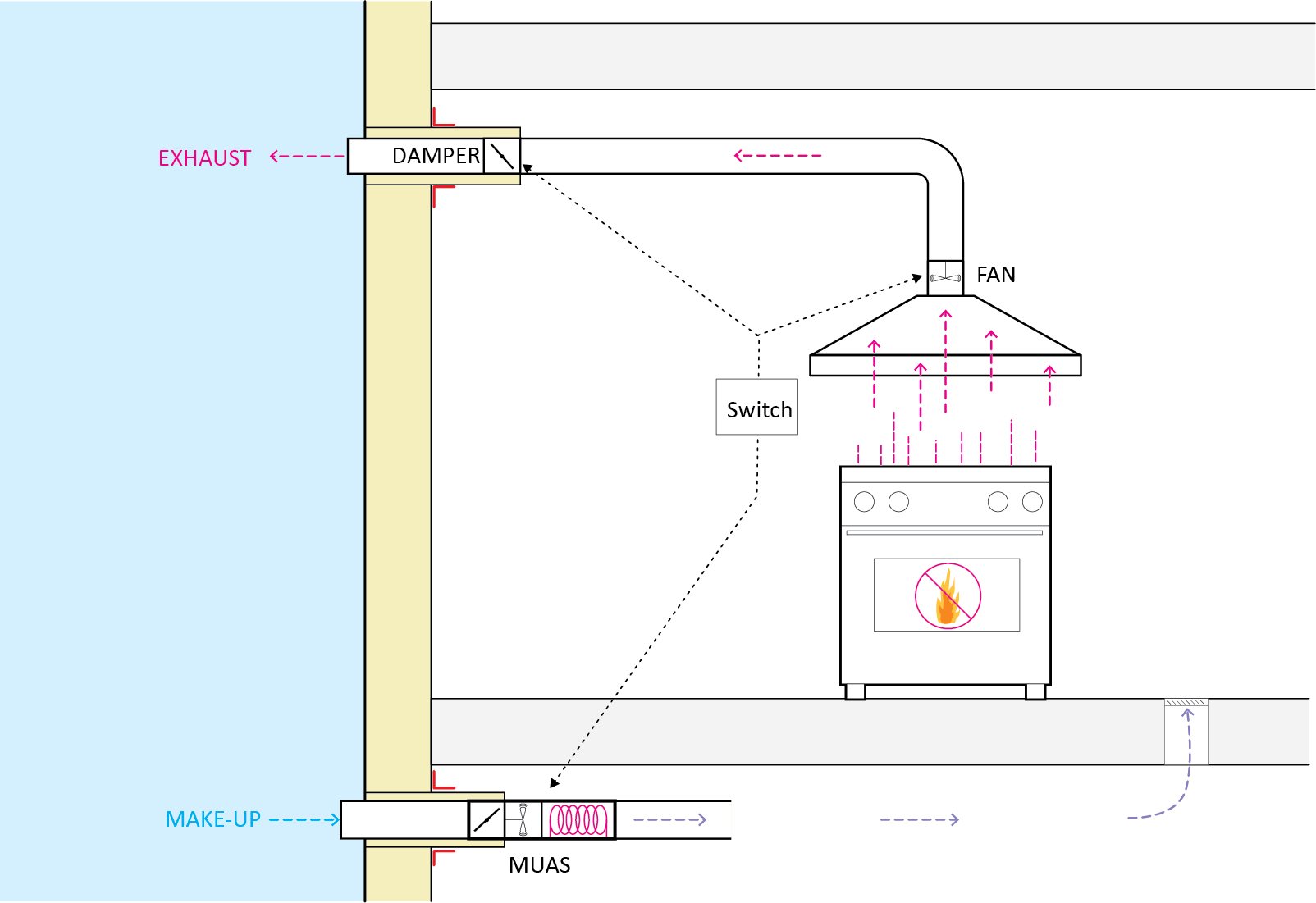Screen dimensions: 1316x903
Task: Select the DAMPER text label
Action: (435, 155)
